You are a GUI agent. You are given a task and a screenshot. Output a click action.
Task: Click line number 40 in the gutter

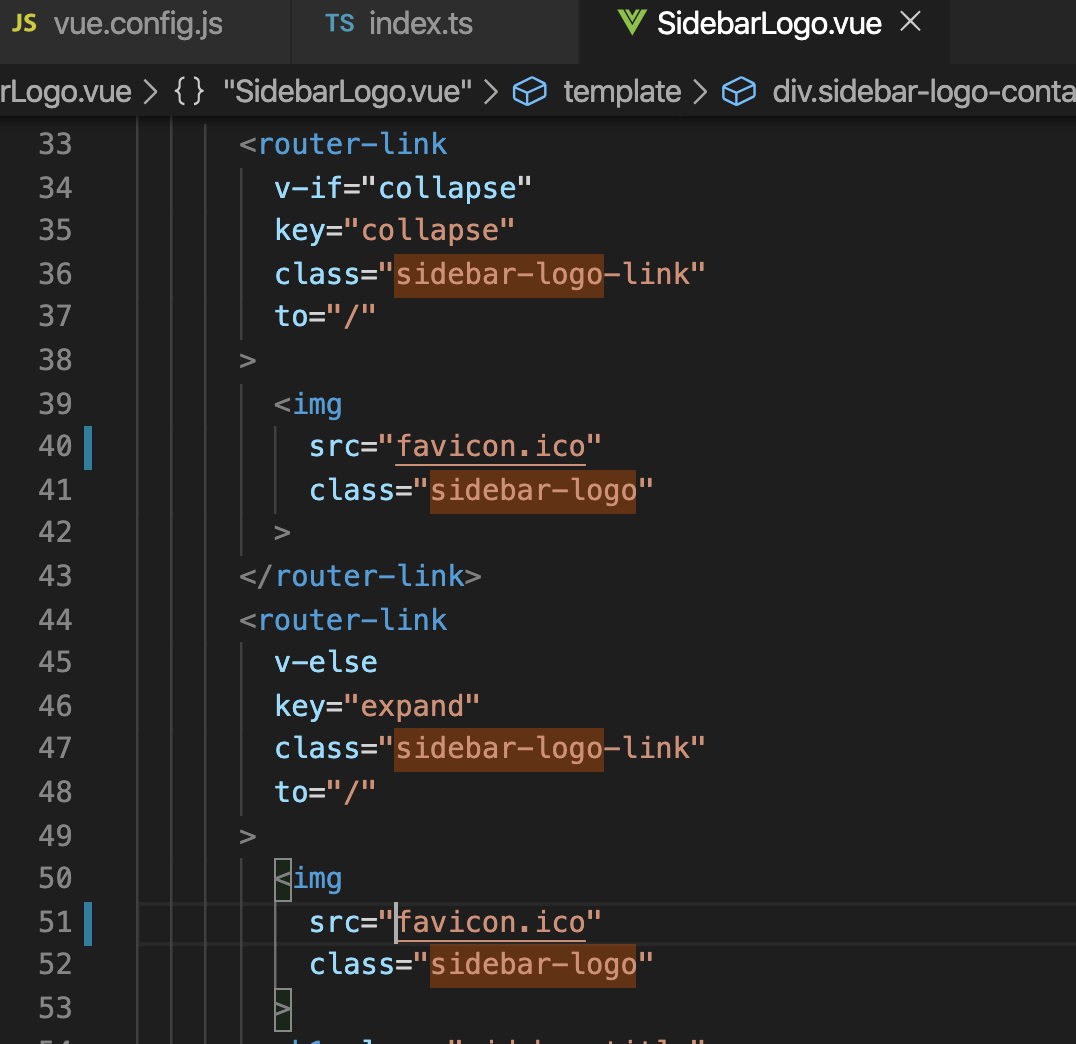(x=55, y=447)
